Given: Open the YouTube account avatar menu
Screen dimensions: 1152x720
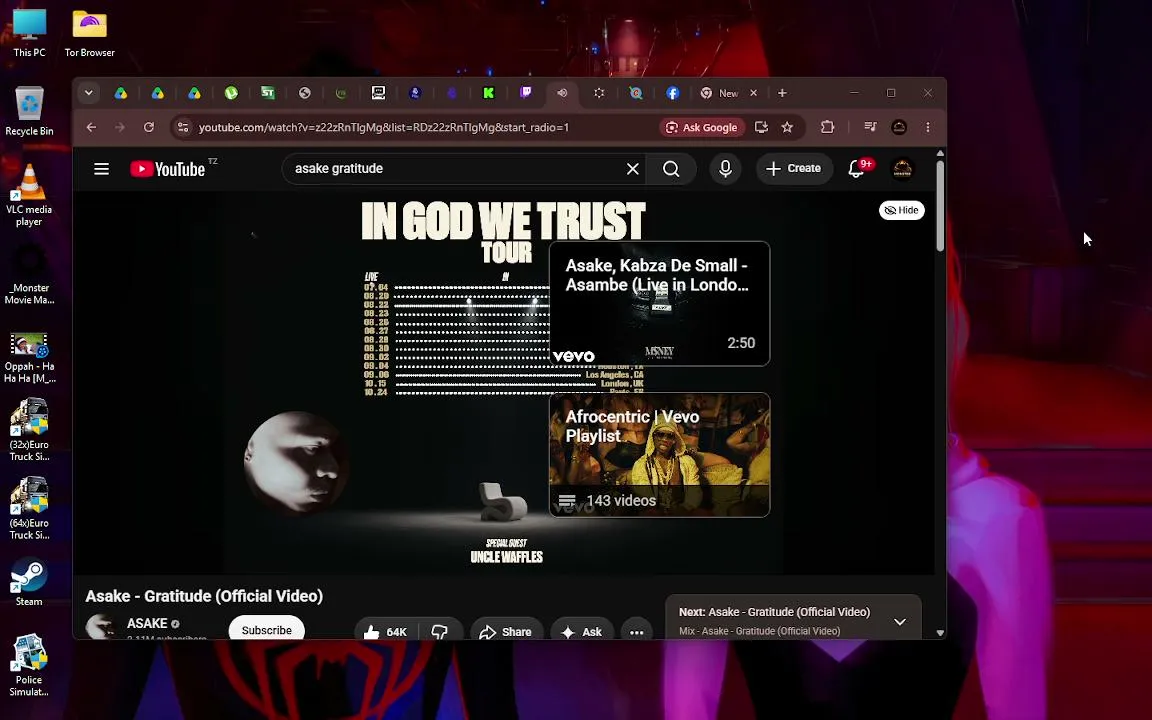Looking at the screenshot, I should (902, 169).
